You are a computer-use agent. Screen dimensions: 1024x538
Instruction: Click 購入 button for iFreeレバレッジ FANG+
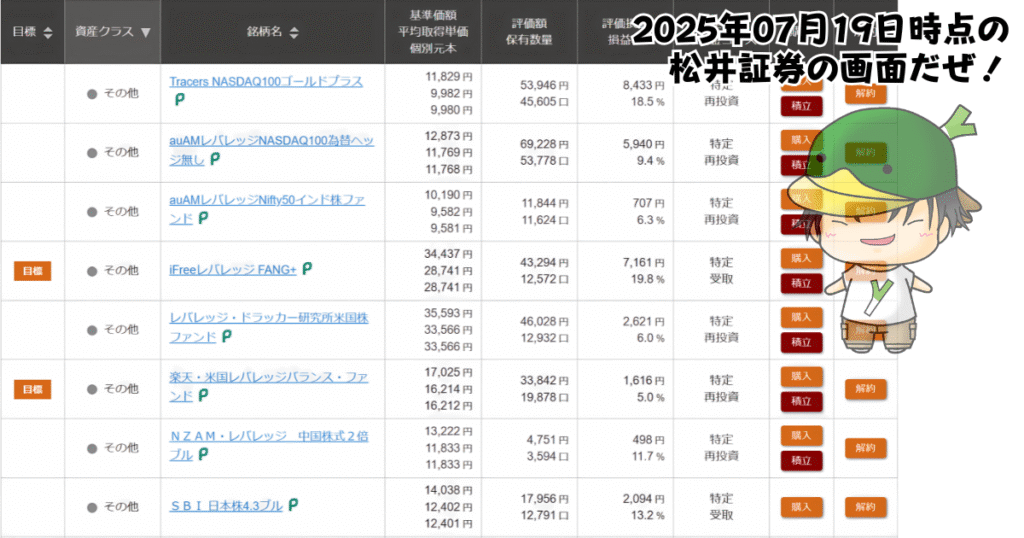coord(801,259)
